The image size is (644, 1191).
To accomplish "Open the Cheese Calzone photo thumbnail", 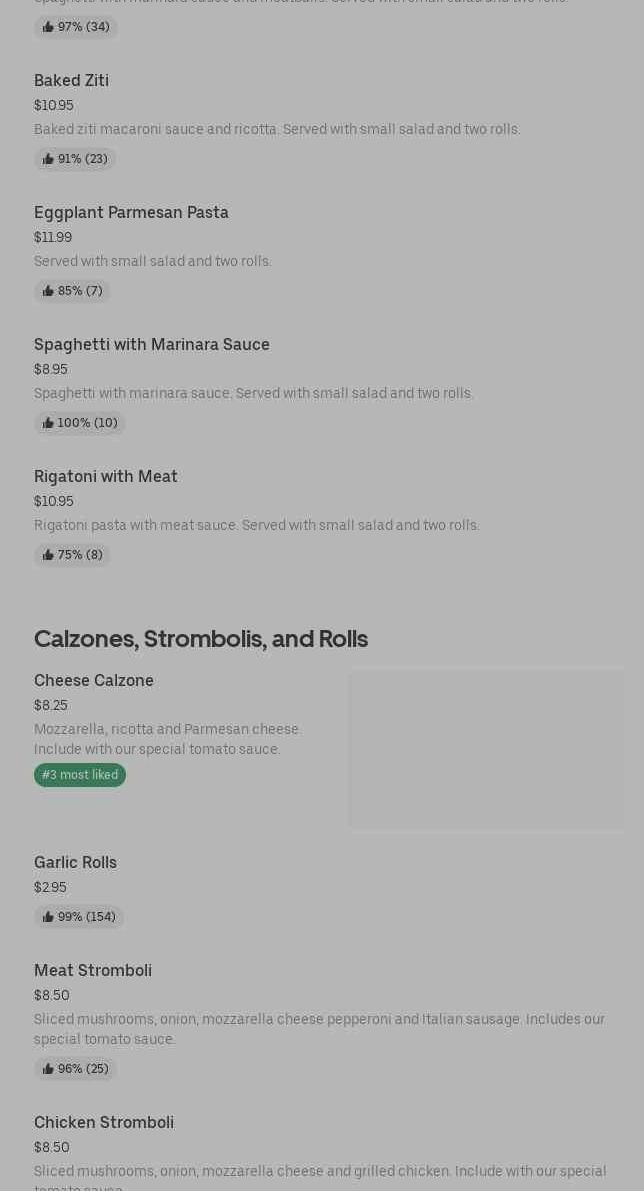I will 486,749.
